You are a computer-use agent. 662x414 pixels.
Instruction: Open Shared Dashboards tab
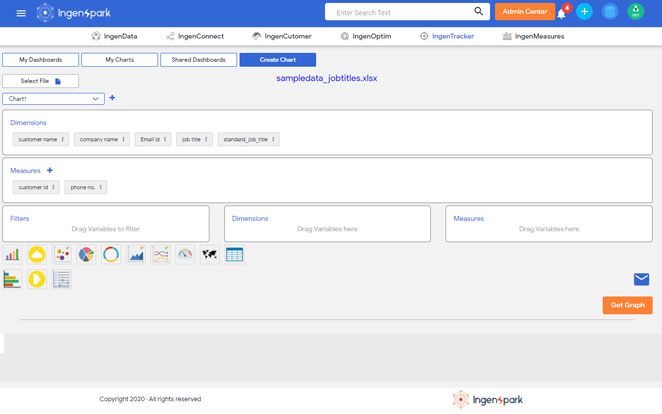tap(198, 60)
